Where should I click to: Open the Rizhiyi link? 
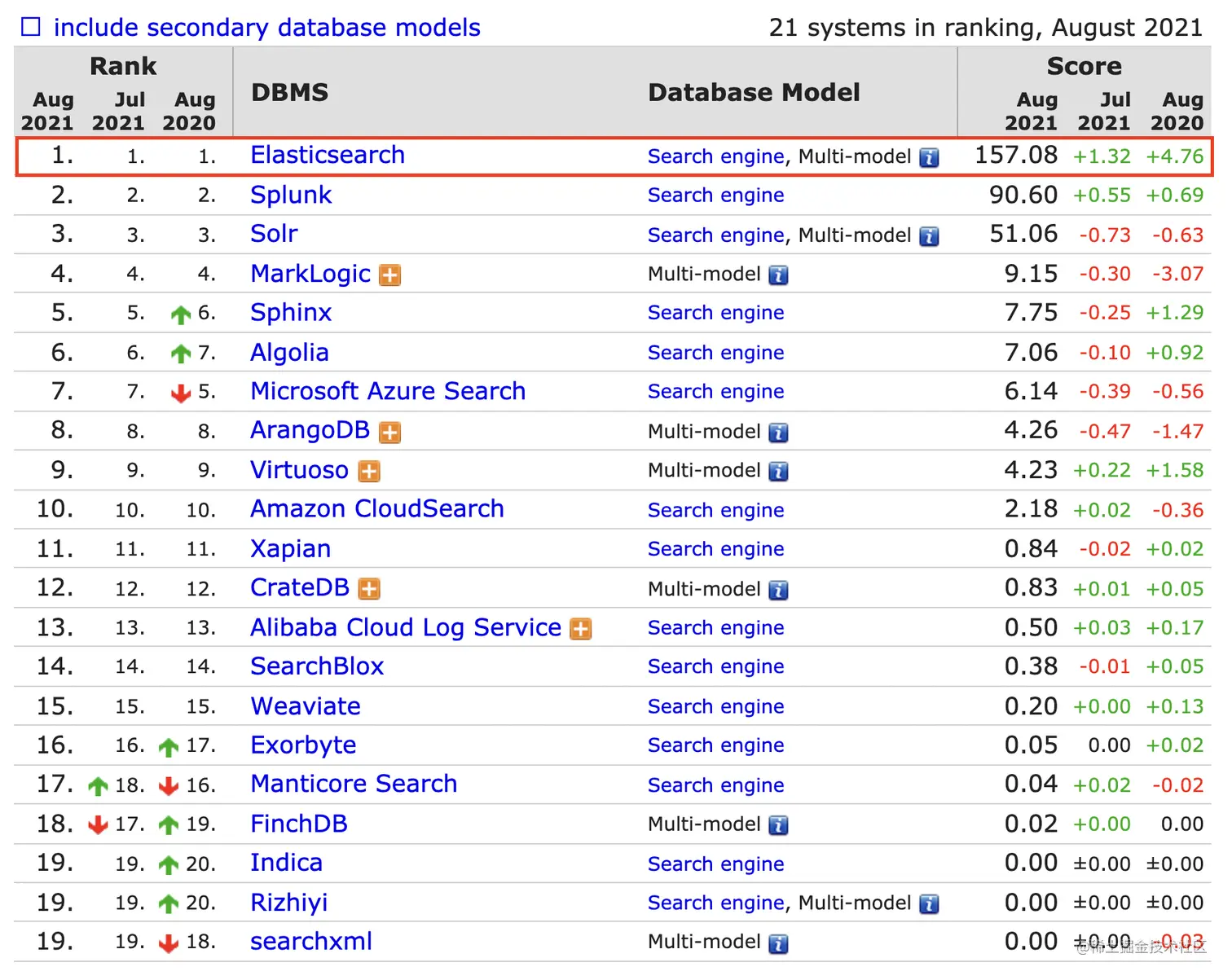pos(288,903)
